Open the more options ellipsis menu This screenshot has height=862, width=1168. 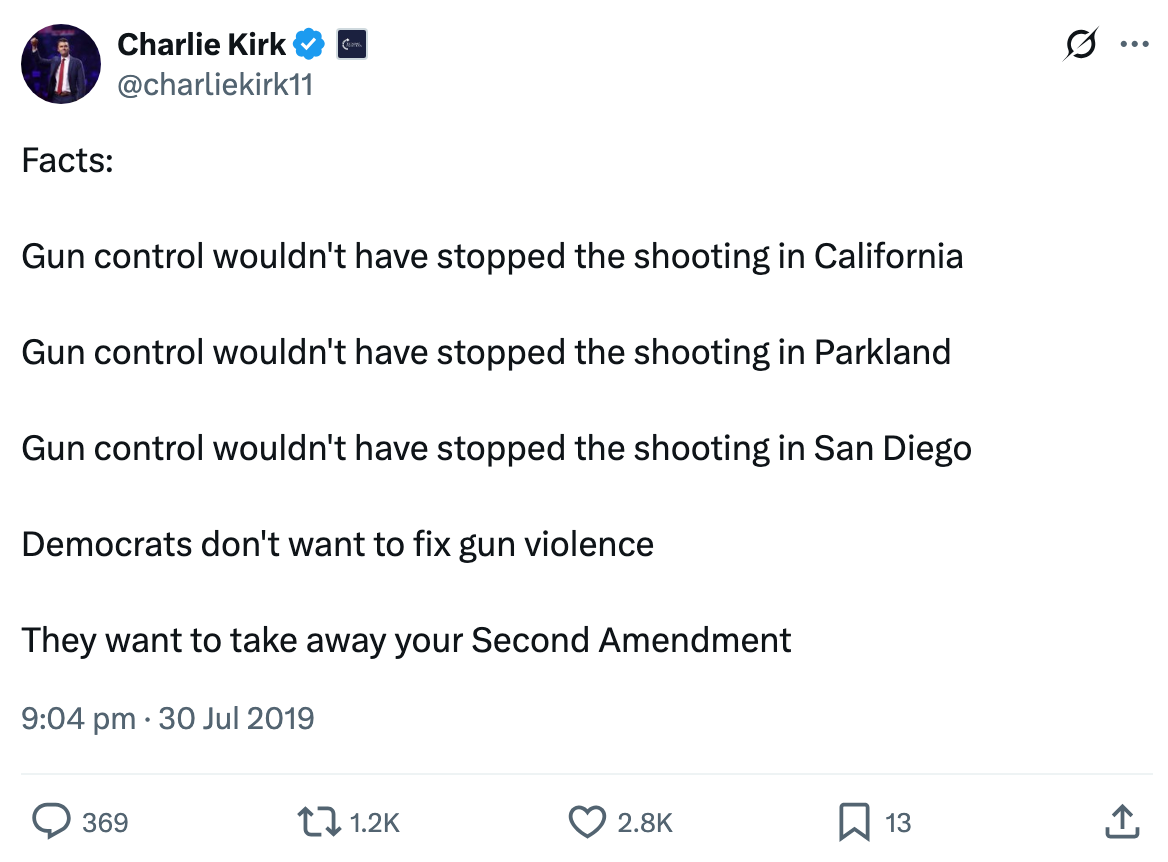coord(1134,43)
